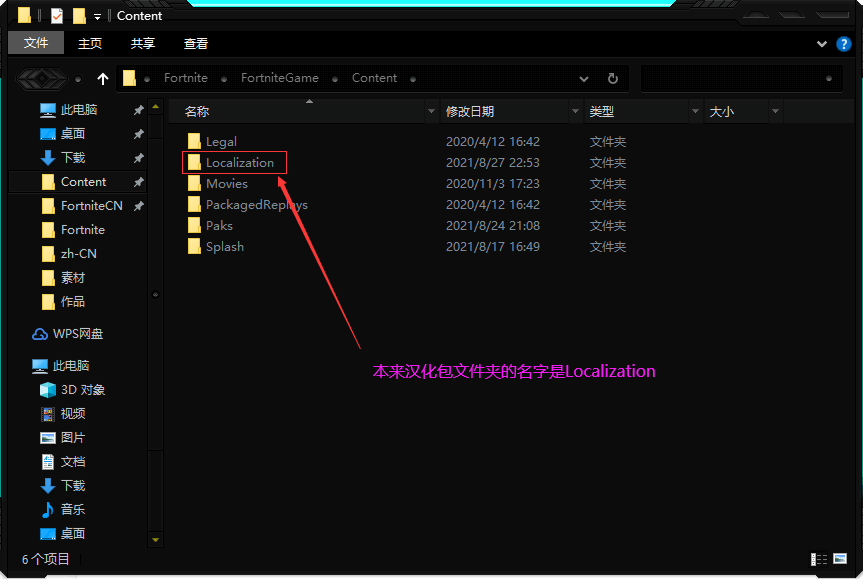Switch to the 共享 ribbon tab
Image resolution: width=863 pixels, height=579 pixels.
(x=143, y=43)
